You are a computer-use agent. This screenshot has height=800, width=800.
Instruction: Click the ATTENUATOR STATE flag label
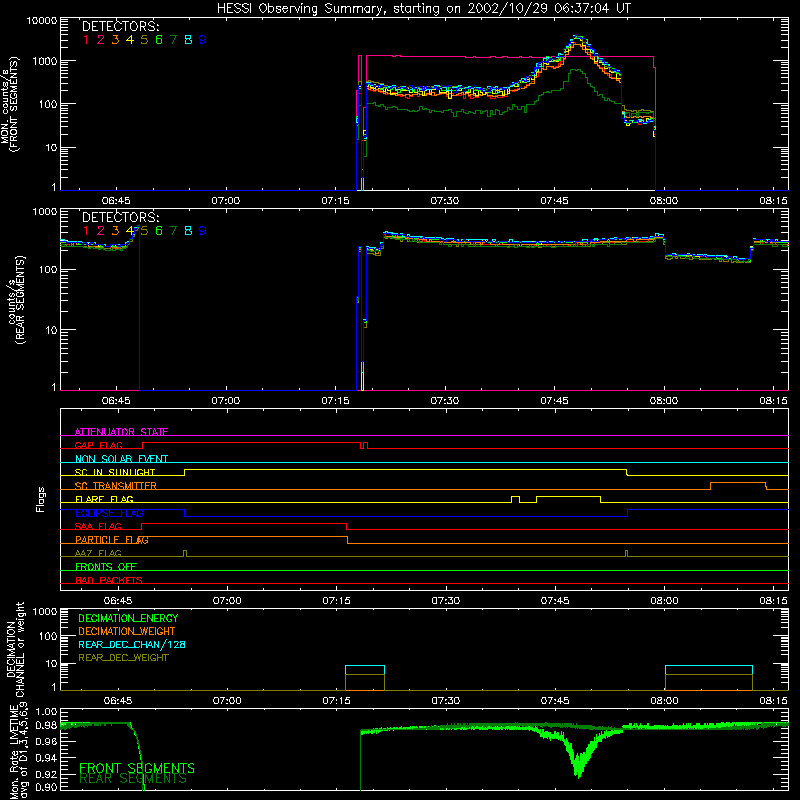coord(121,432)
